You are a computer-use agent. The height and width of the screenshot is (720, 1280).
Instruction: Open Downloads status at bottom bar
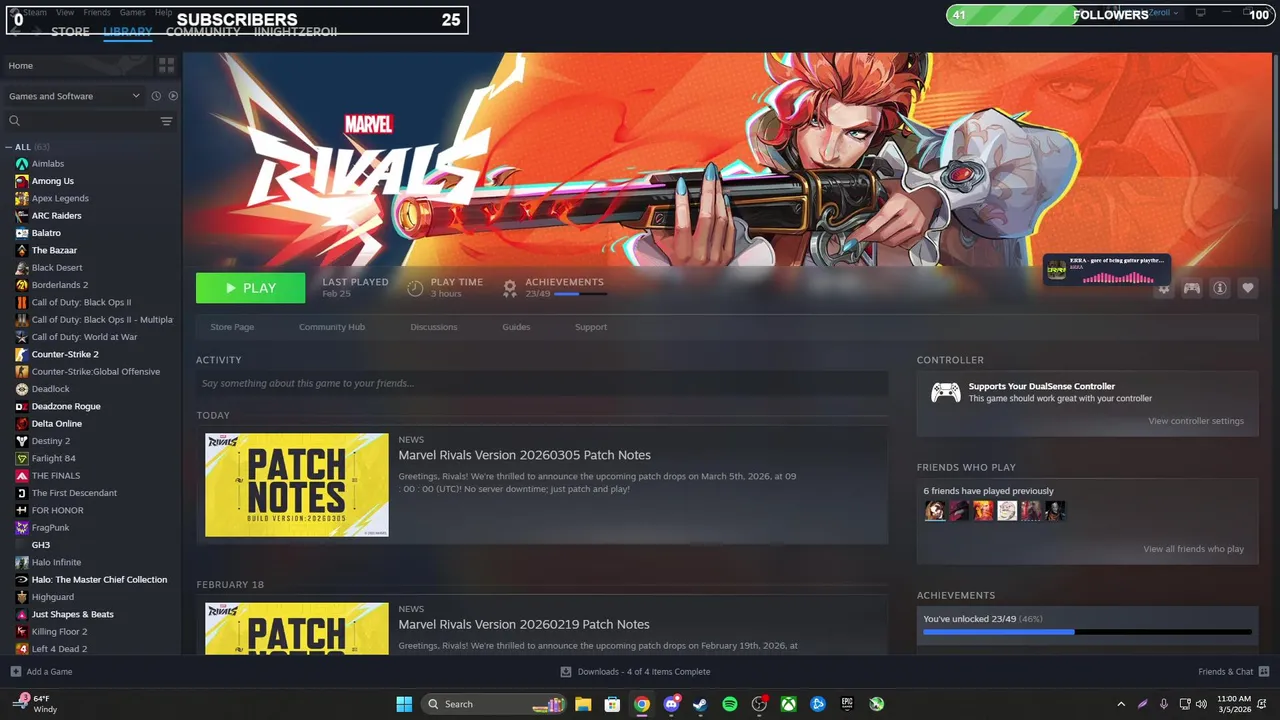[x=635, y=672]
